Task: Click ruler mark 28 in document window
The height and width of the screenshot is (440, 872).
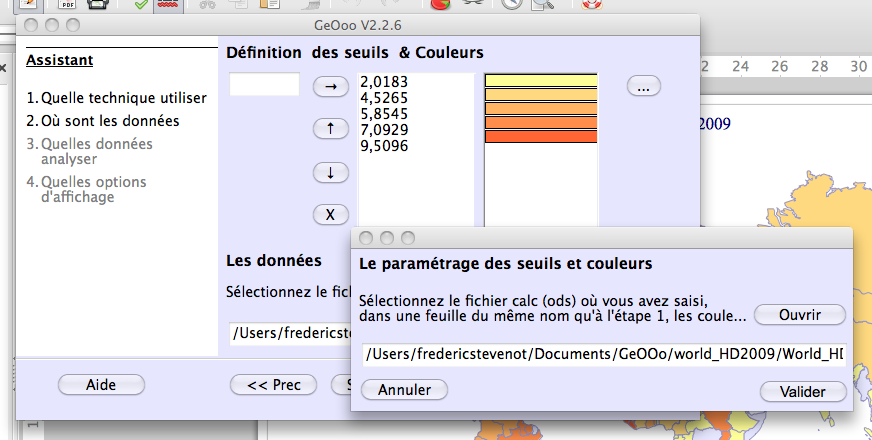Action: pos(820,66)
